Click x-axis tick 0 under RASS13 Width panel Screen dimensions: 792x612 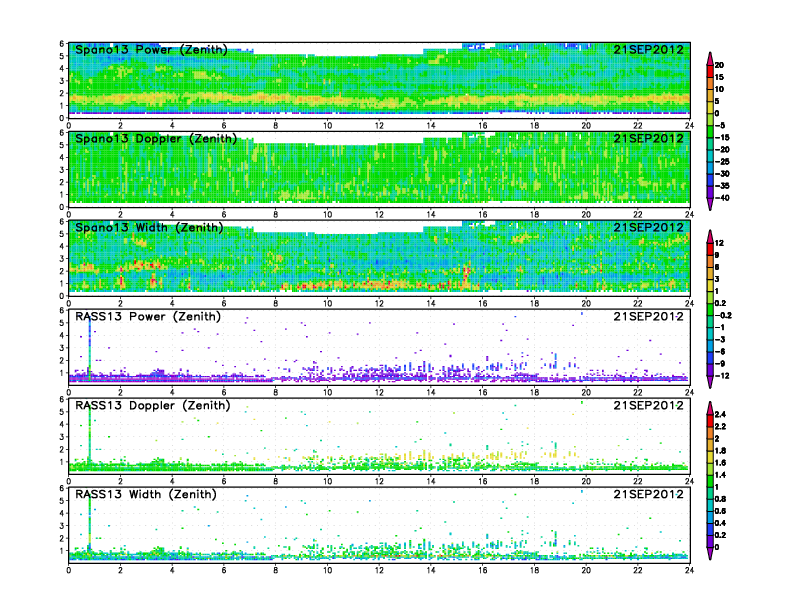point(69,570)
